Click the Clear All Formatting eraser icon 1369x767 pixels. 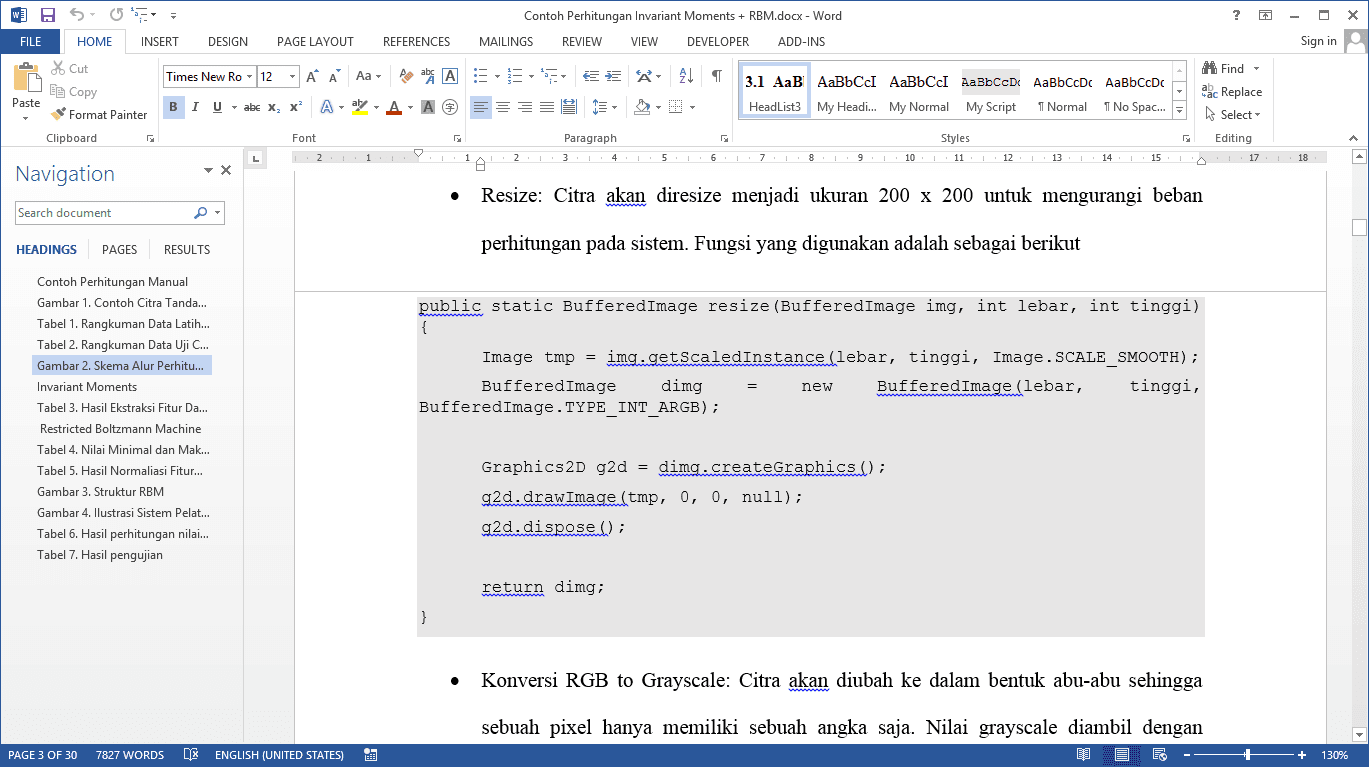(406, 76)
